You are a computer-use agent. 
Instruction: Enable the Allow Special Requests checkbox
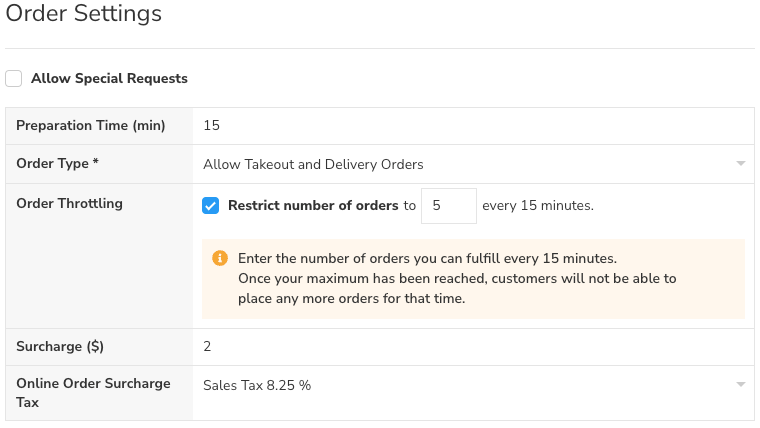click(14, 78)
